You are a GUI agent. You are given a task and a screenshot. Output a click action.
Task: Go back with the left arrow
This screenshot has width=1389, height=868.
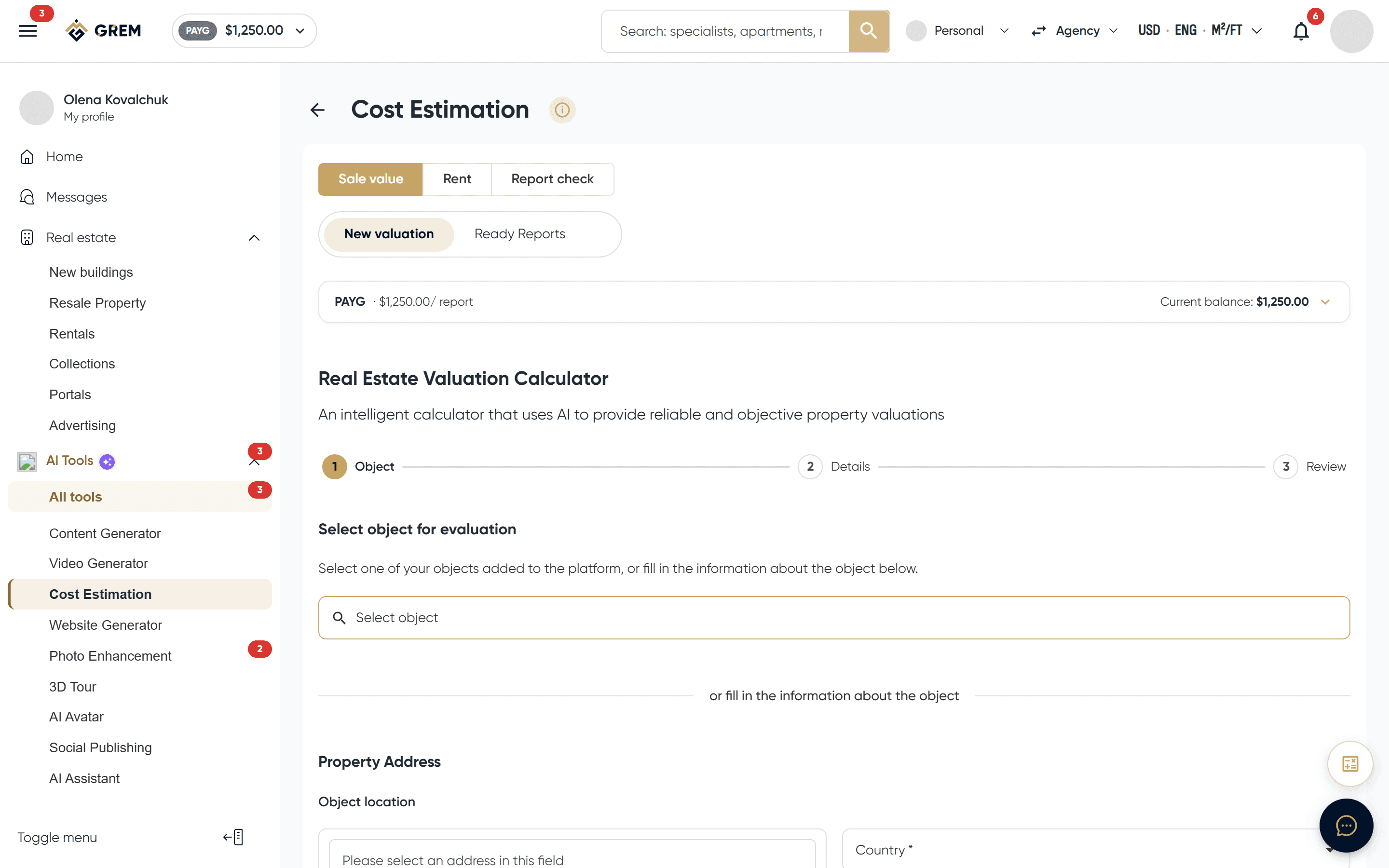[x=317, y=109]
